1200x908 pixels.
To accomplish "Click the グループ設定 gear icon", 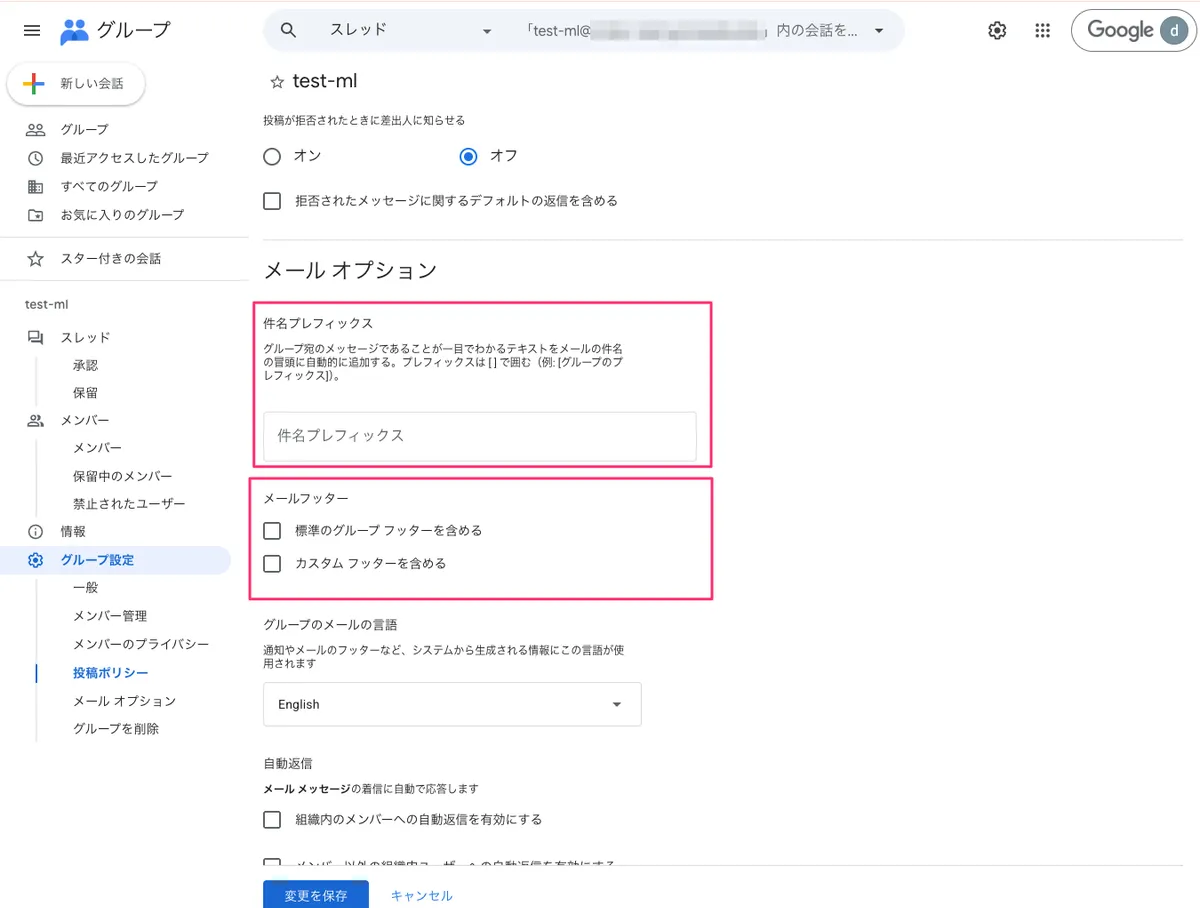I will [35, 560].
